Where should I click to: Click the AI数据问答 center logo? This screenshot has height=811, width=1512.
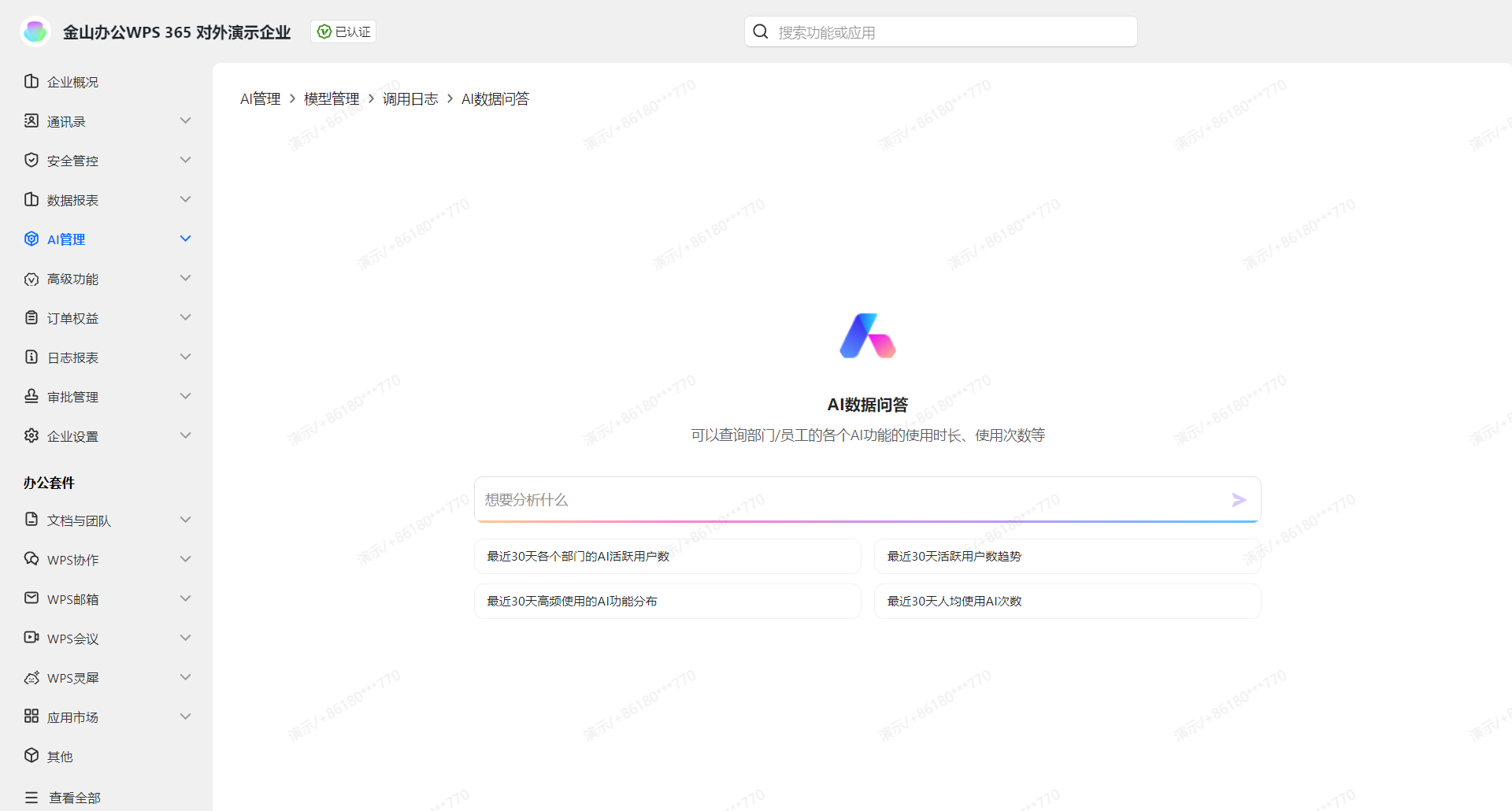(868, 335)
